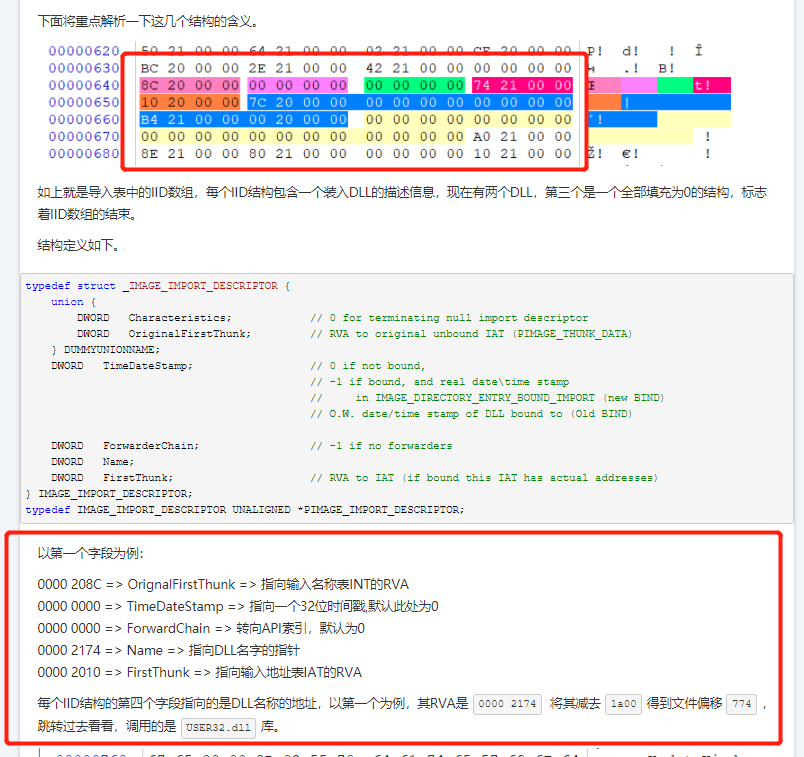
Task: Click the paragraph describing the IID array
Action: 402,203
